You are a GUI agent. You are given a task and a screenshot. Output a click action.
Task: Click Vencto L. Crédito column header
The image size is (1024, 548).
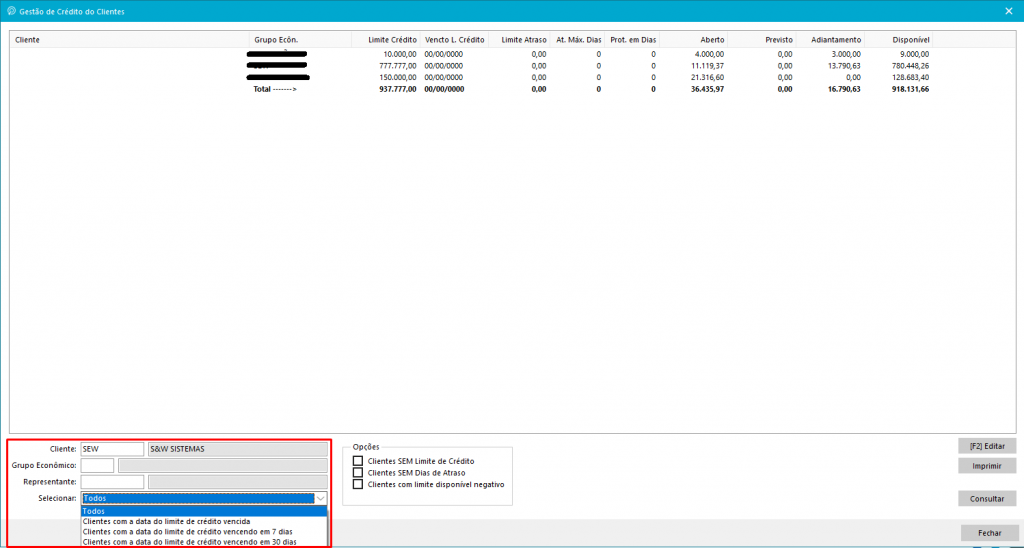(x=455, y=40)
